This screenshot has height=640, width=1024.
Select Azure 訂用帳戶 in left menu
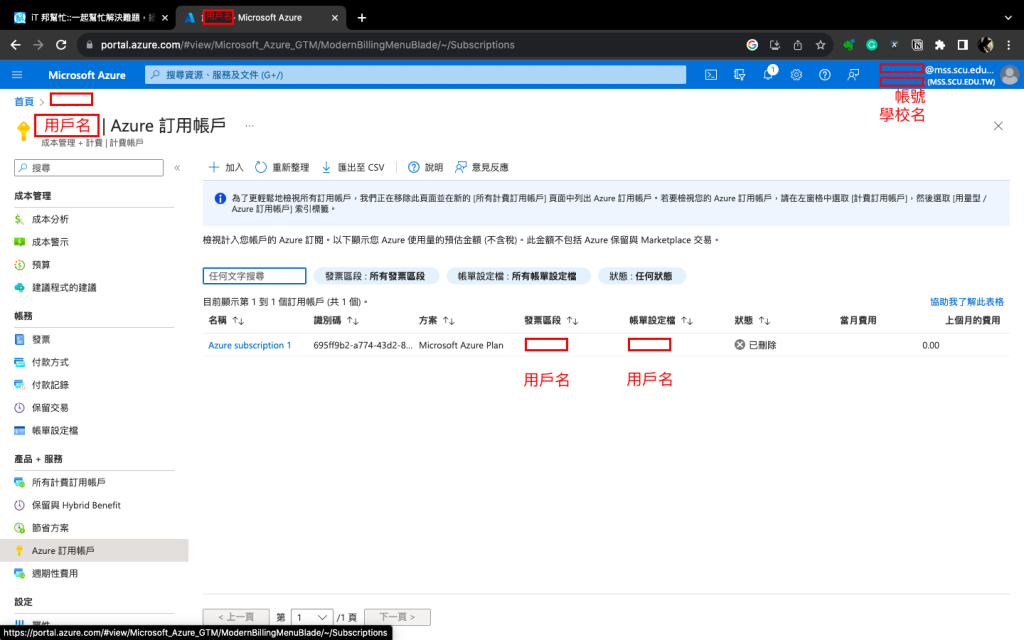(x=94, y=551)
